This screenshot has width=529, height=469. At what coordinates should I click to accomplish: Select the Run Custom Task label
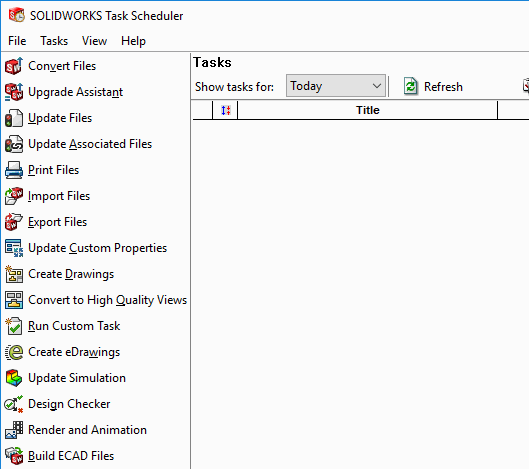[74, 326]
